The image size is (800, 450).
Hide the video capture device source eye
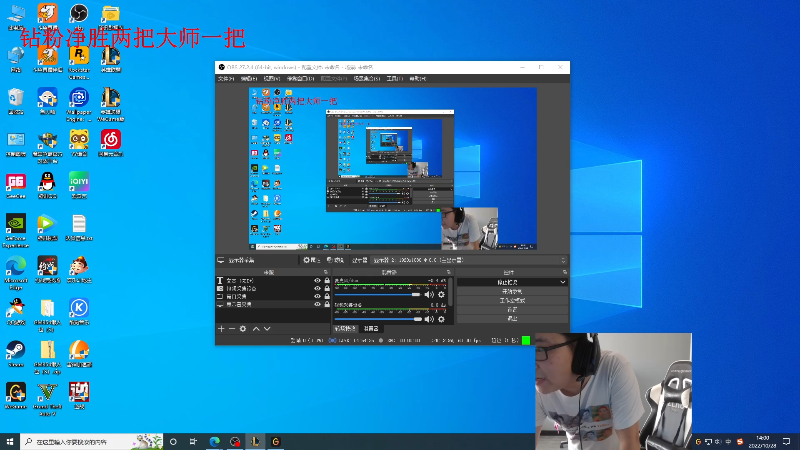317,288
